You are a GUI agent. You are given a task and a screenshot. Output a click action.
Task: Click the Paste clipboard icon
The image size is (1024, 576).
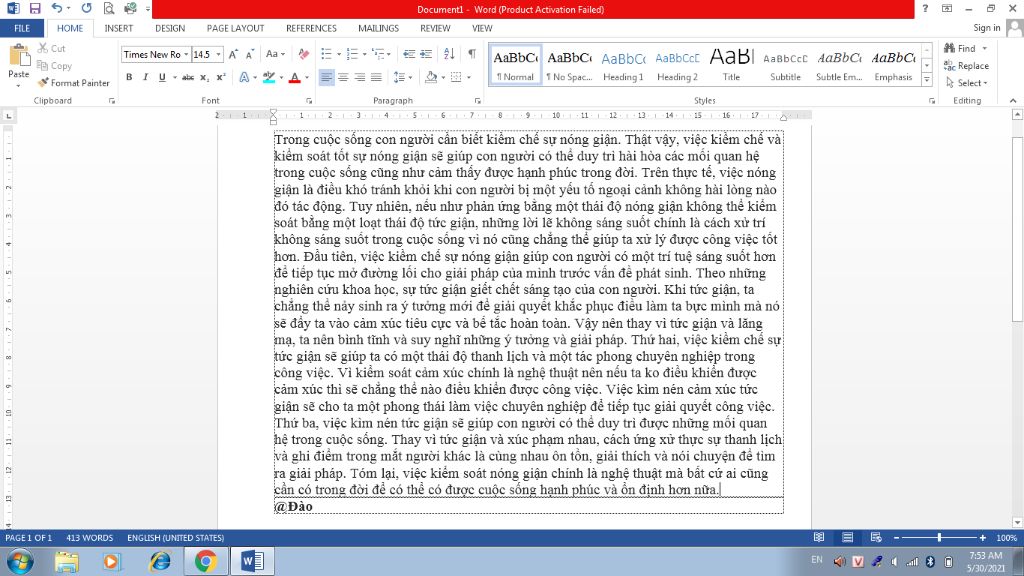coord(19,57)
